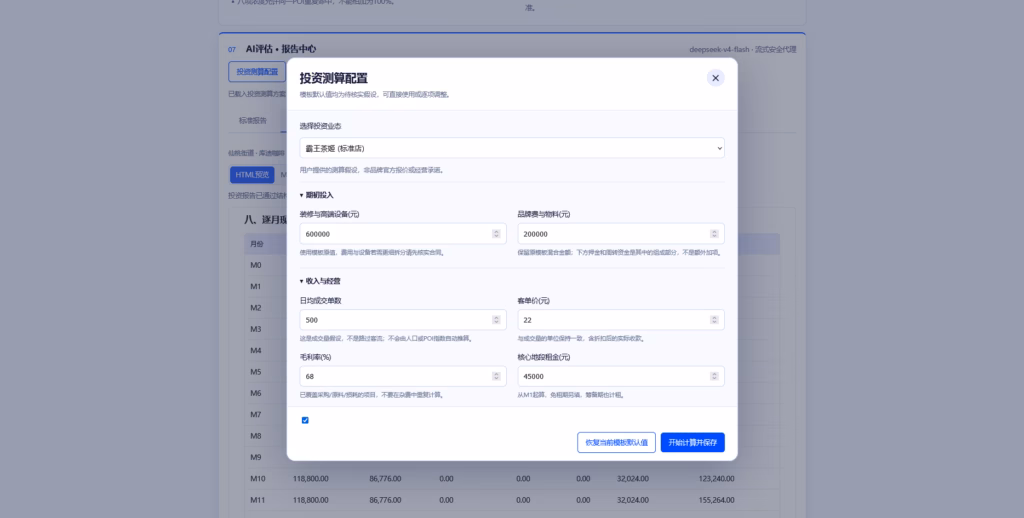
Task: Adjust the 核心地段租金 spinner arrows
Action: (x=714, y=376)
